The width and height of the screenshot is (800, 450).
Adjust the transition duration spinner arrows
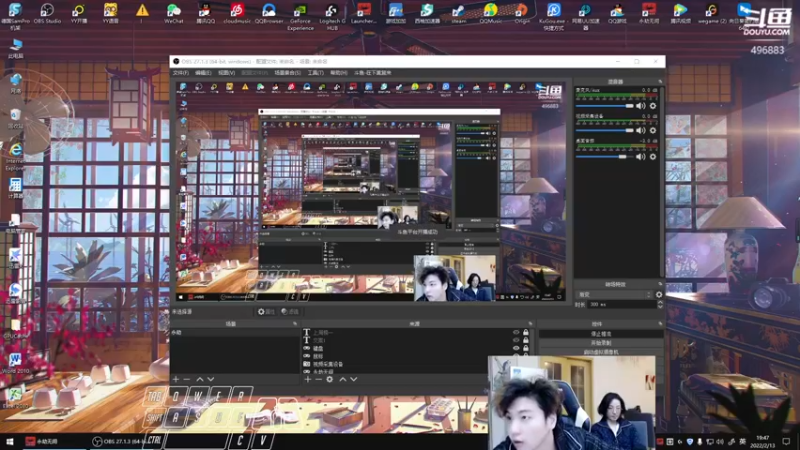tap(660, 304)
